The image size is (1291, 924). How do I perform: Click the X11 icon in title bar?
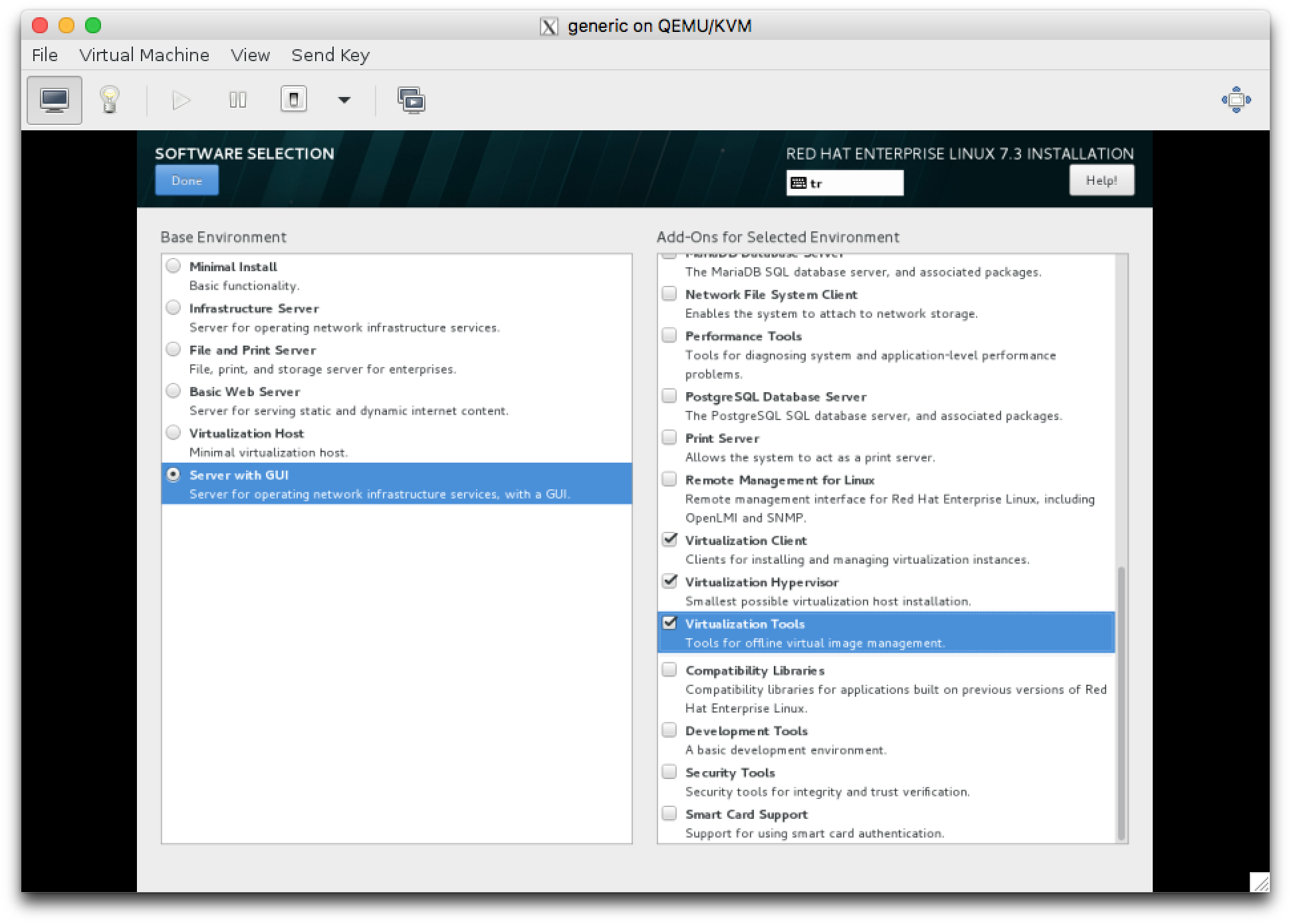[549, 27]
